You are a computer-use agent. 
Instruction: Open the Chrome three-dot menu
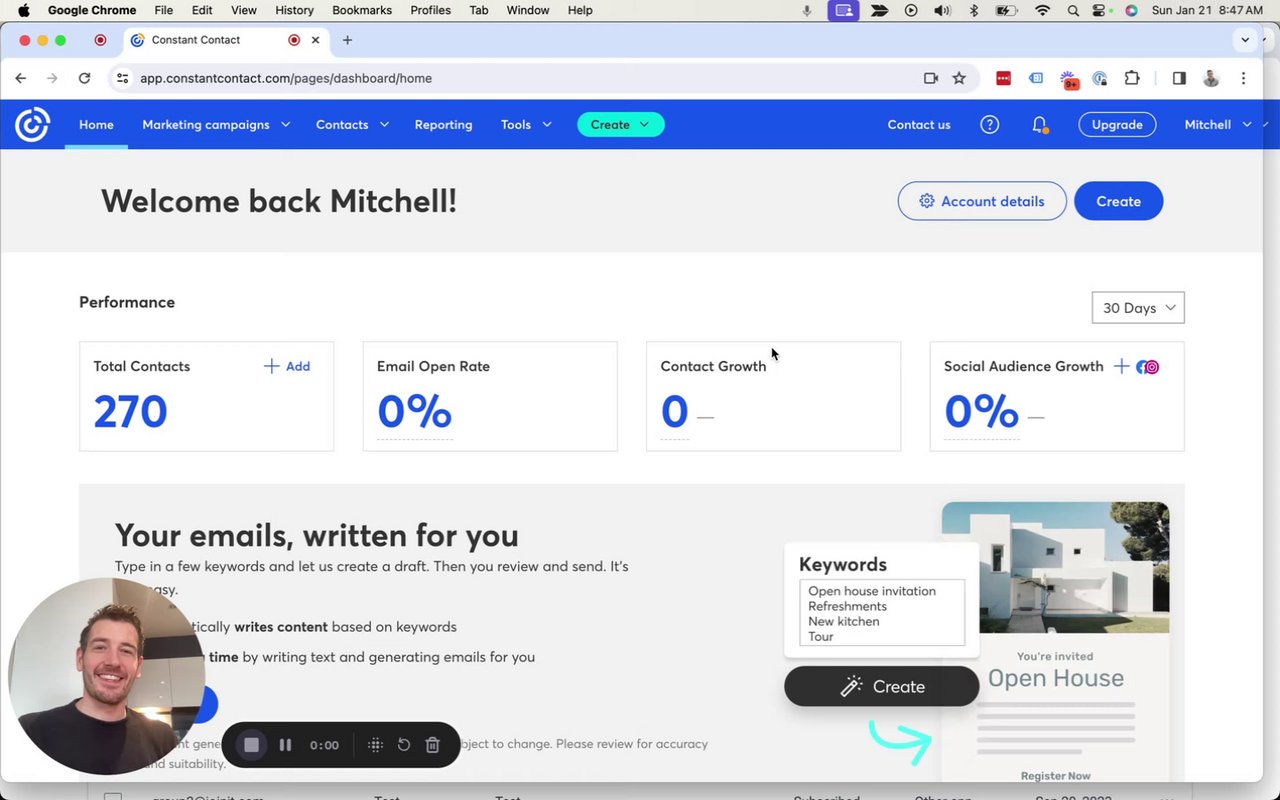(1243, 78)
